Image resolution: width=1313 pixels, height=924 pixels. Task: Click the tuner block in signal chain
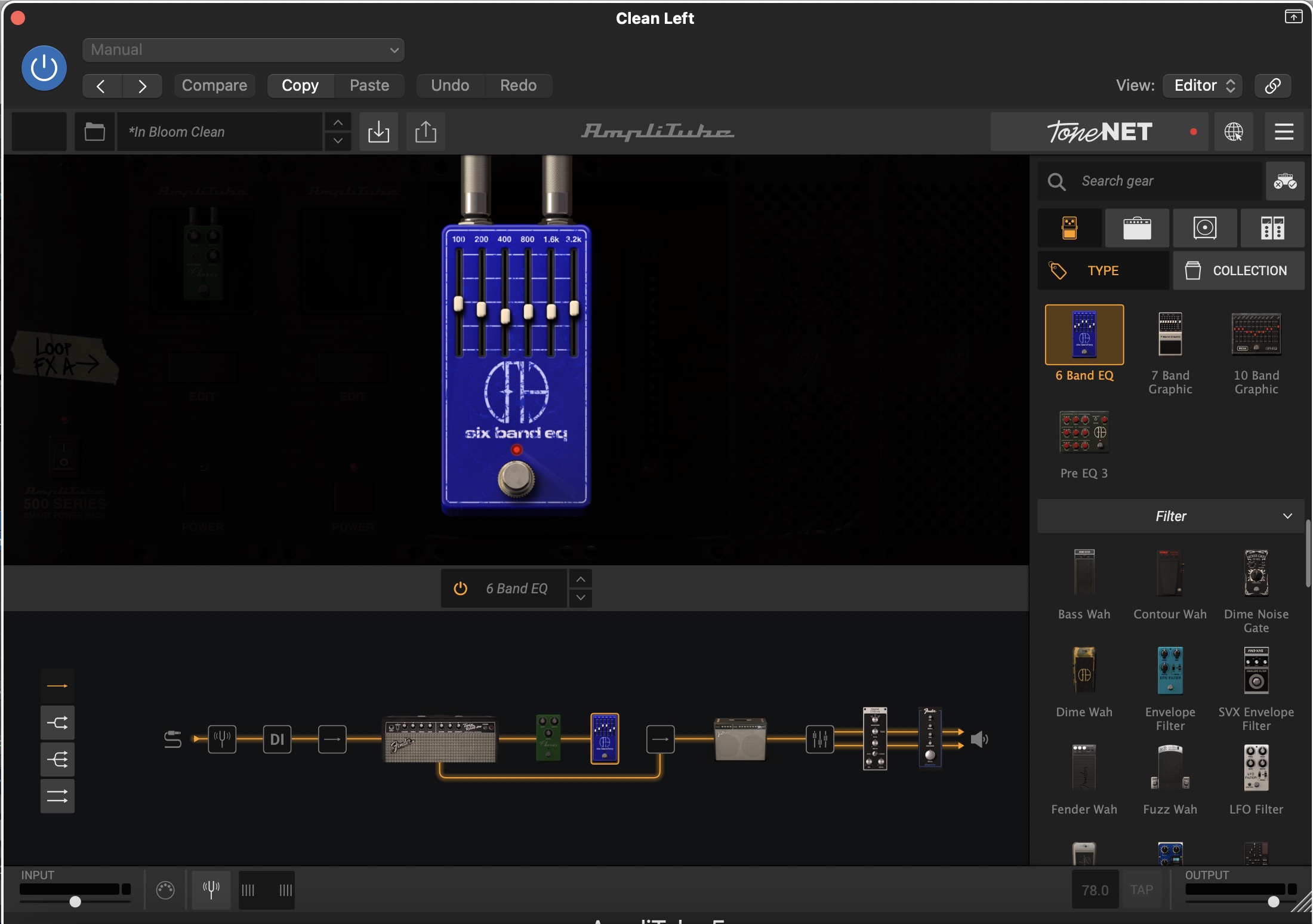pyautogui.click(x=222, y=739)
